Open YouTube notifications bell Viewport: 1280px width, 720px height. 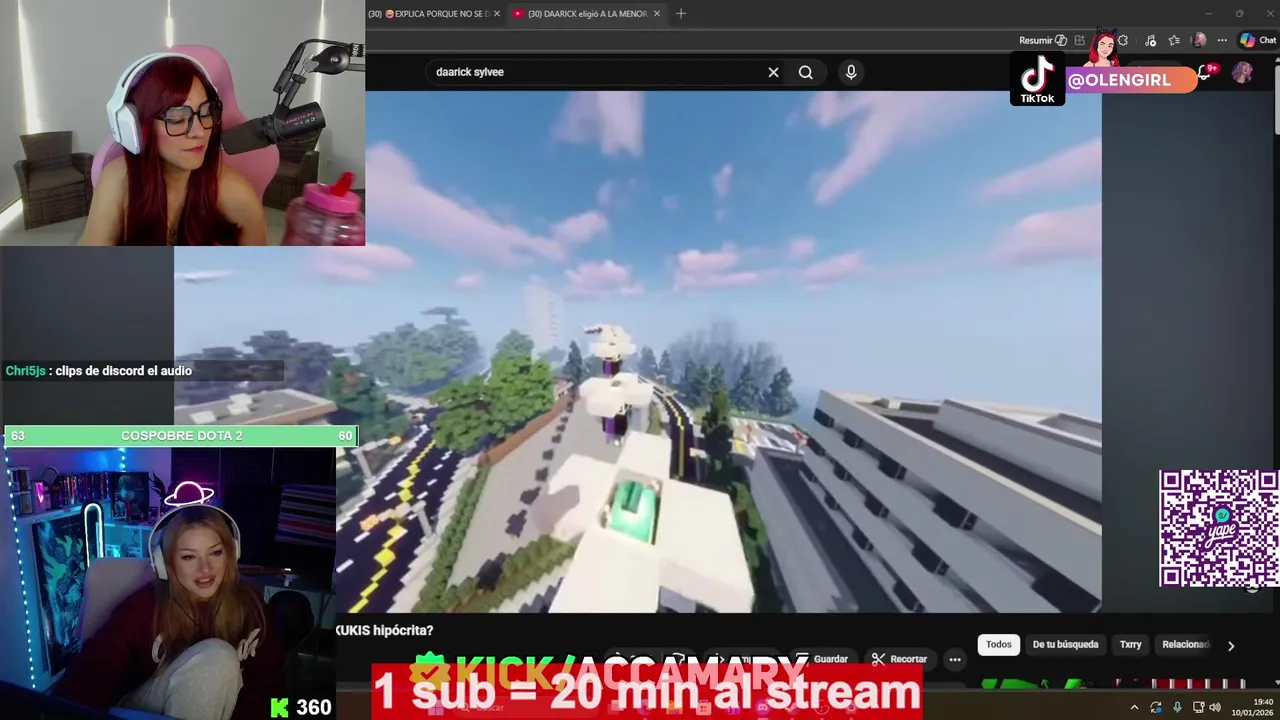click(1206, 73)
